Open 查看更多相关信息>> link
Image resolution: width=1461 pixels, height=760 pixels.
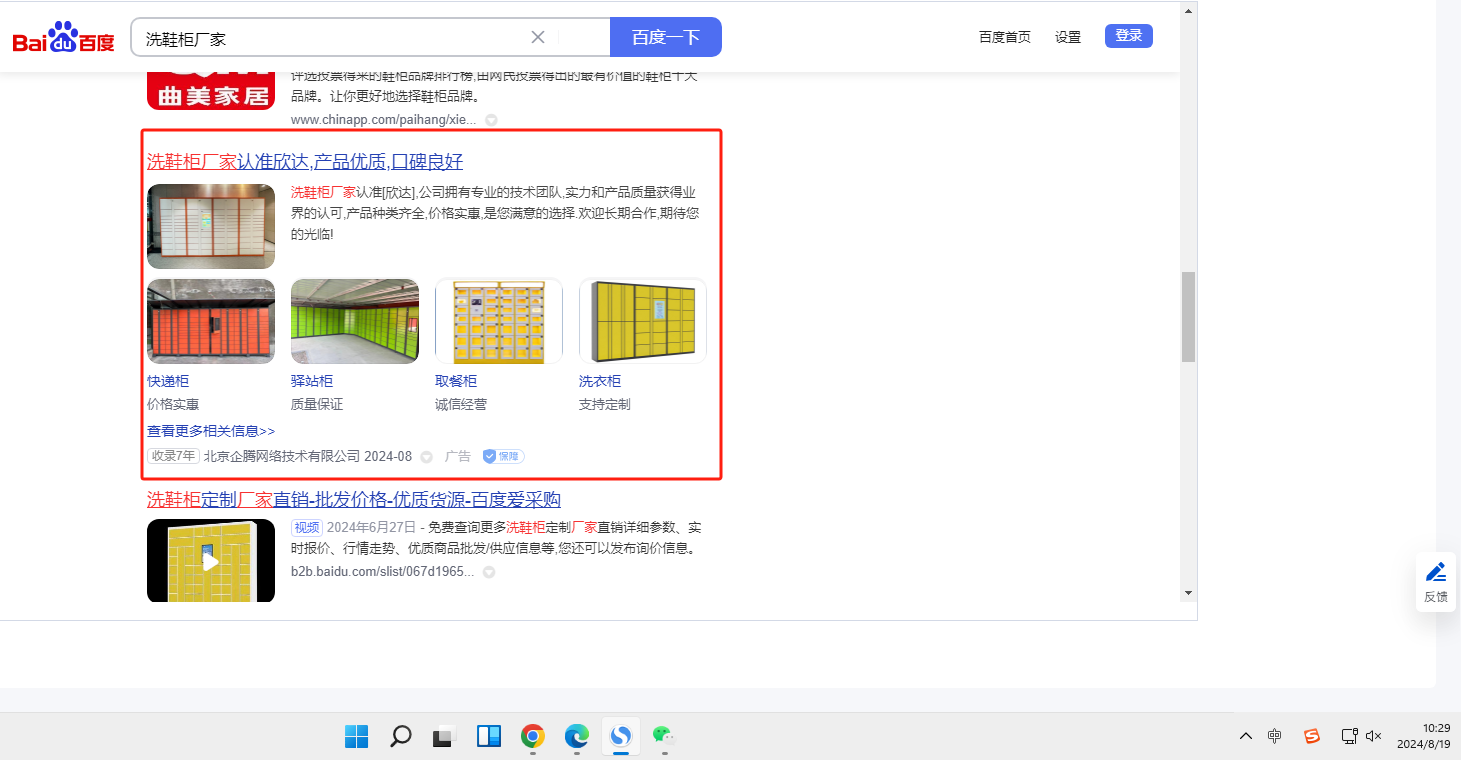(x=211, y=431)
